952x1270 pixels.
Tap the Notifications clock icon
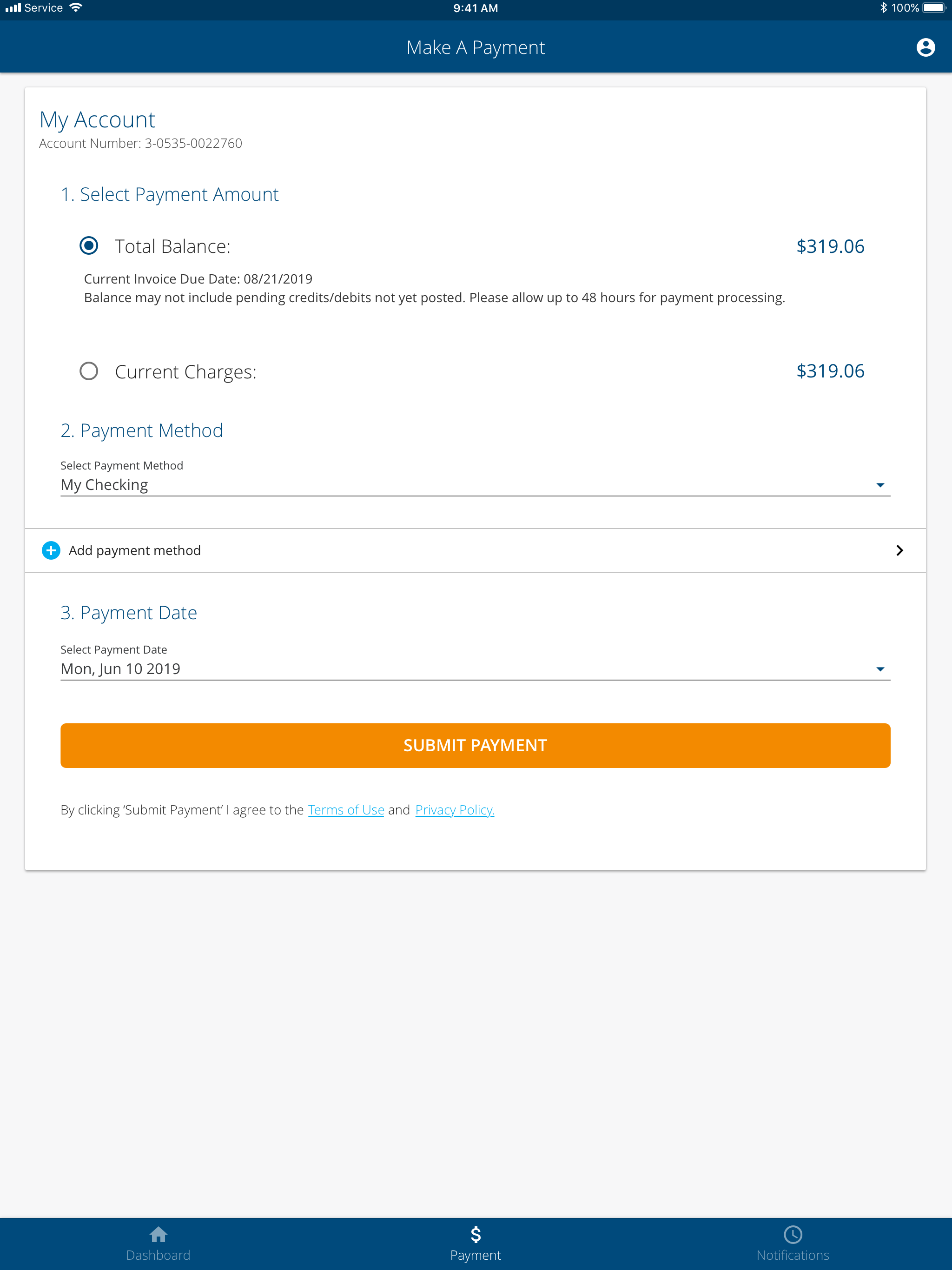[793, 1234]
